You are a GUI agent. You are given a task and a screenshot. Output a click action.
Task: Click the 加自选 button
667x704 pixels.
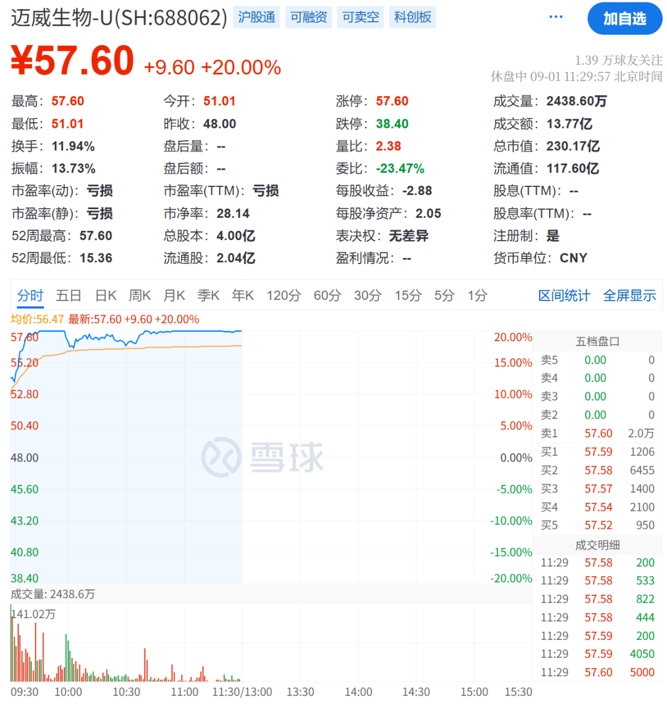(625, 18)
